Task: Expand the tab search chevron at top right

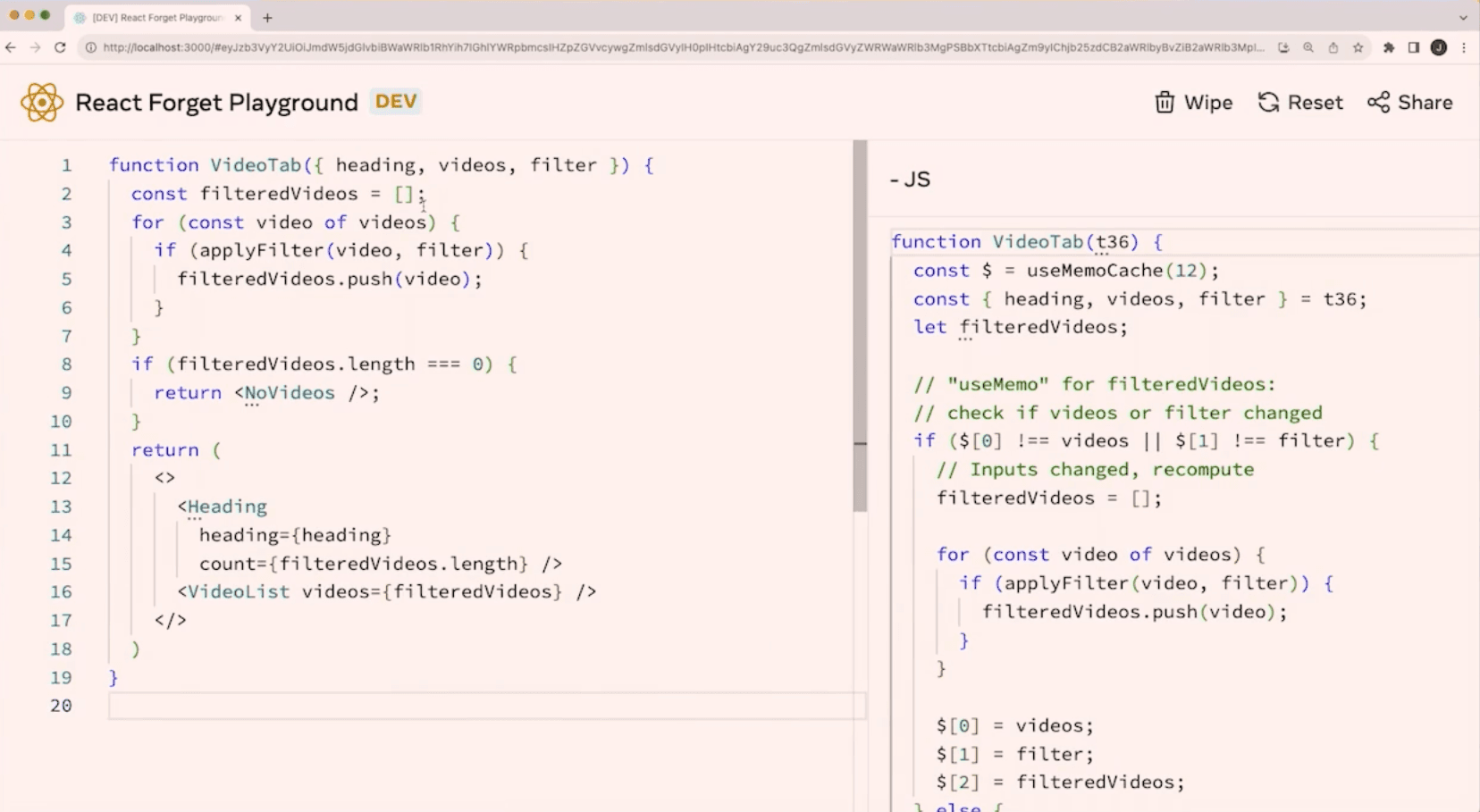Action: click(x=1464, y=17)
